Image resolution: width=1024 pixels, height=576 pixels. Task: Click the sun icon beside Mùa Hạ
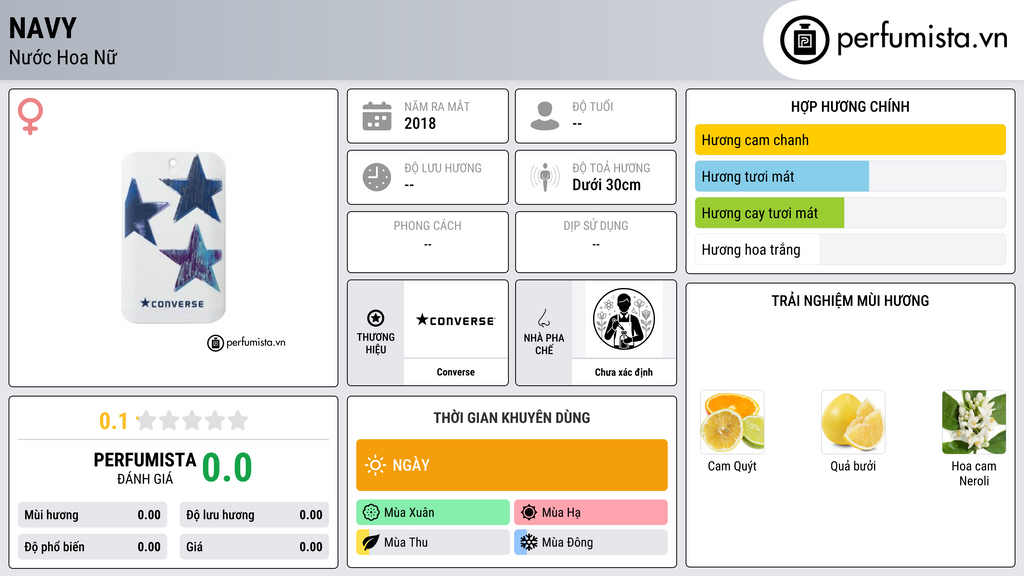coord(529,513)
